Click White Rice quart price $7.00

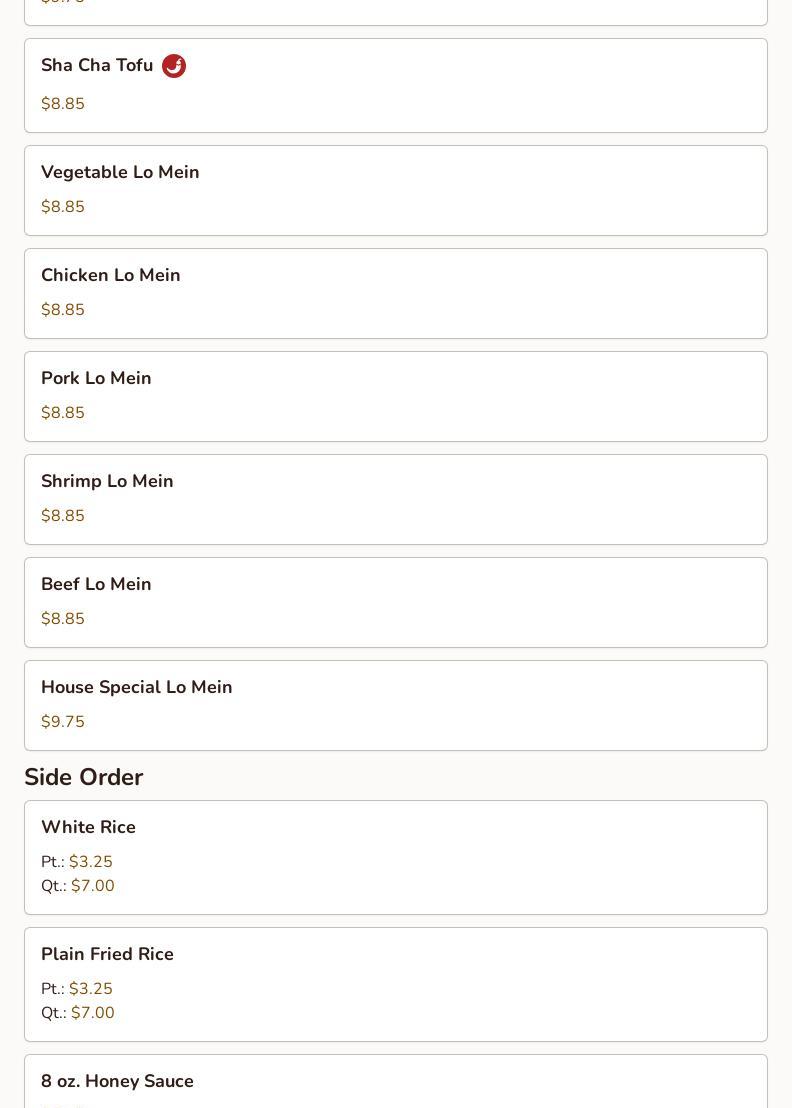click(x=92, y=885)
